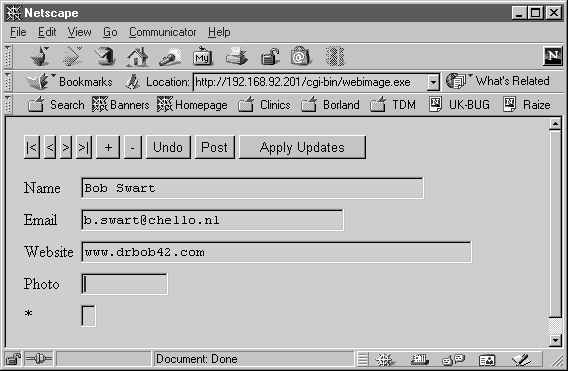Click the Location URL text box
Screen dimensions: 568x371
tap(310, 82)
